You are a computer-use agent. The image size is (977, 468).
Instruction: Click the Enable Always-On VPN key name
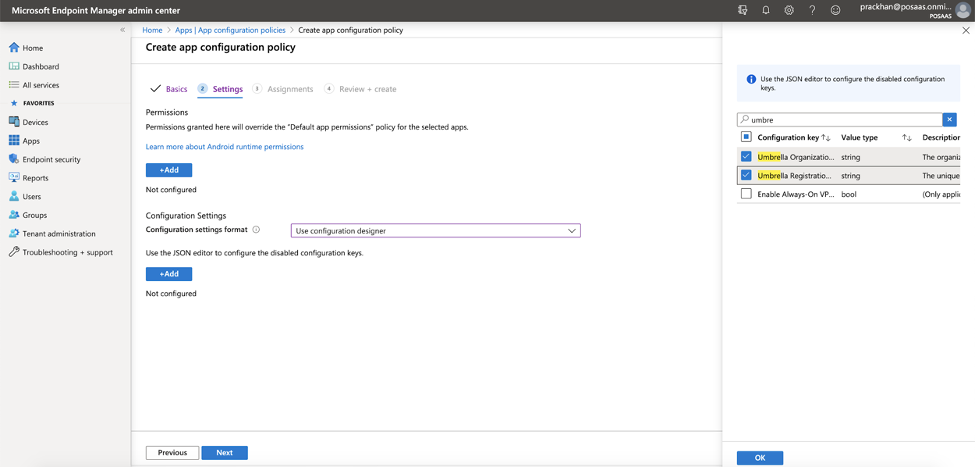tap(795, 194)
